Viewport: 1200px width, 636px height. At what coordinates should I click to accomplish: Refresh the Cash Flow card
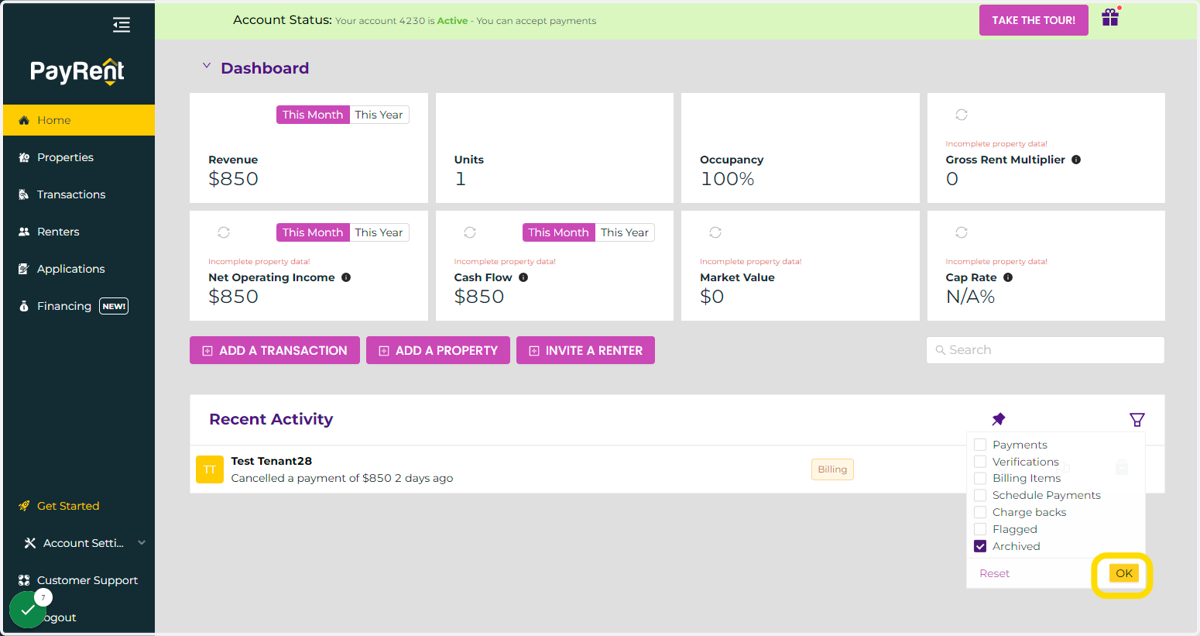tap(469, 232)
